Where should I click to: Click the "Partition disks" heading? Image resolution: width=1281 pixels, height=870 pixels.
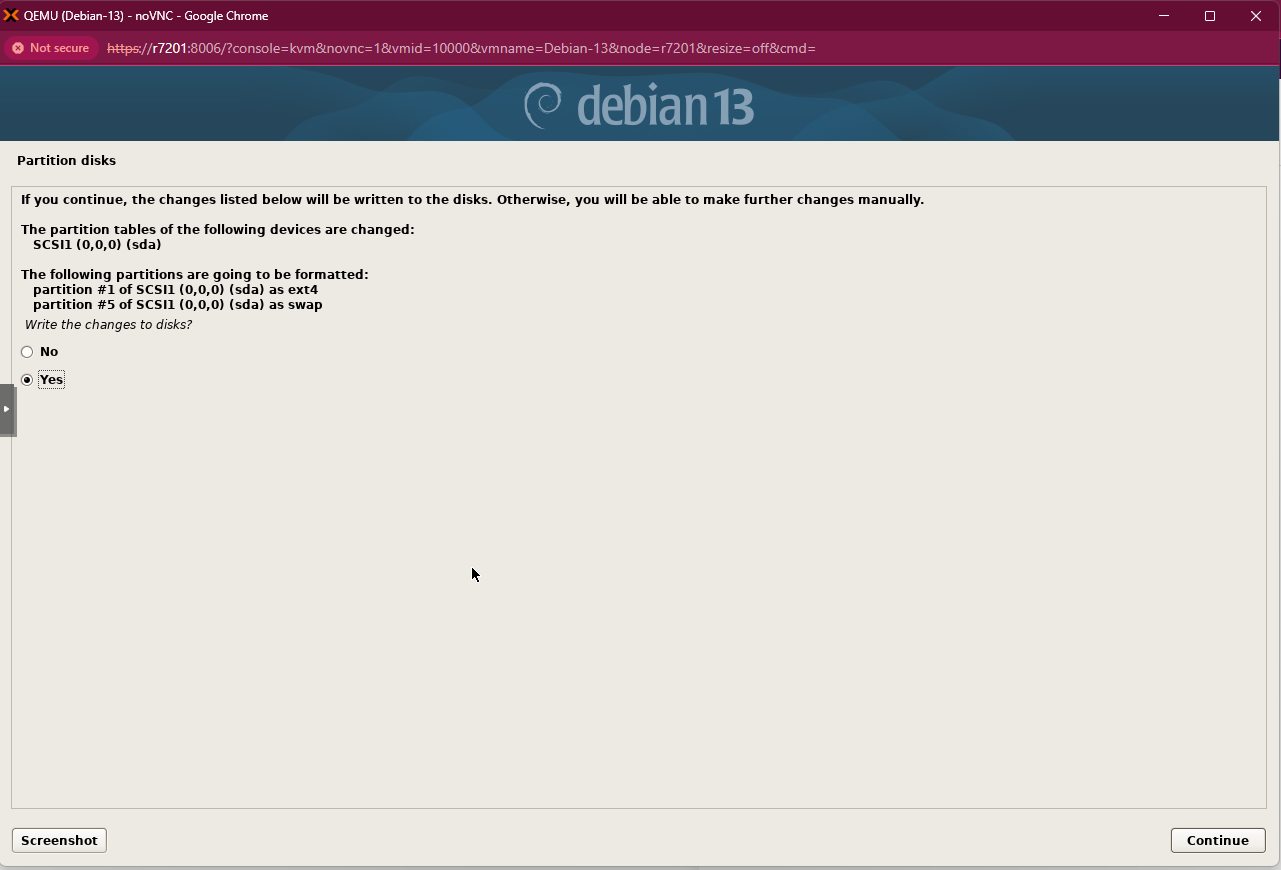[66, 160]
